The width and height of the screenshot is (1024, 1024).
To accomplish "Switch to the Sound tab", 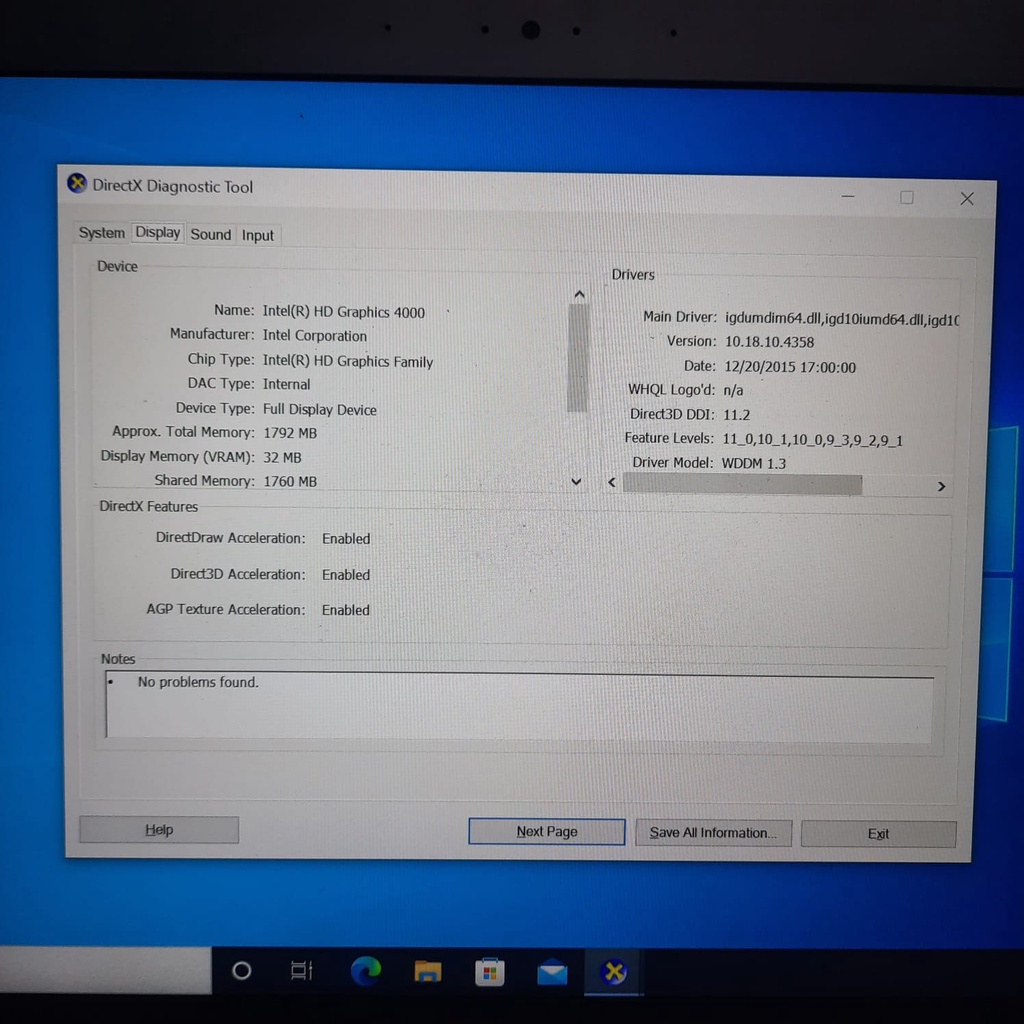I will point(210,234).
